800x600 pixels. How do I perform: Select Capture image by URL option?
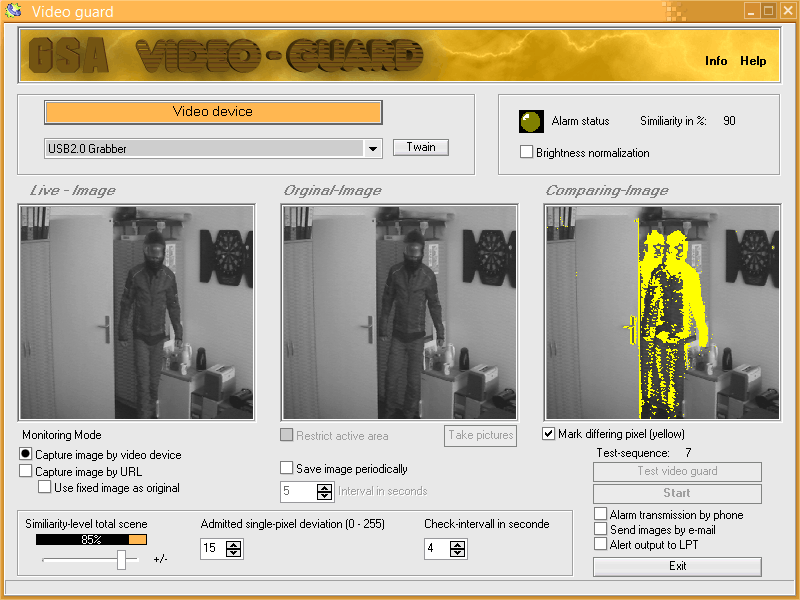coord(26,470)
